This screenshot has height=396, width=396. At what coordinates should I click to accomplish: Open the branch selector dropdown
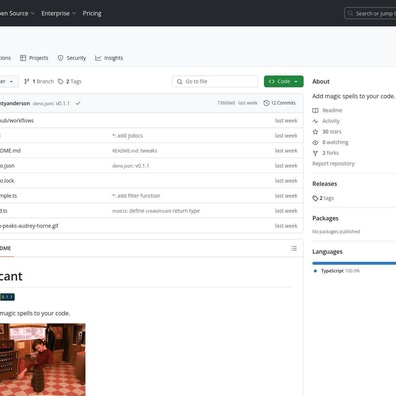pyautogui.click(x=8, y=81)
